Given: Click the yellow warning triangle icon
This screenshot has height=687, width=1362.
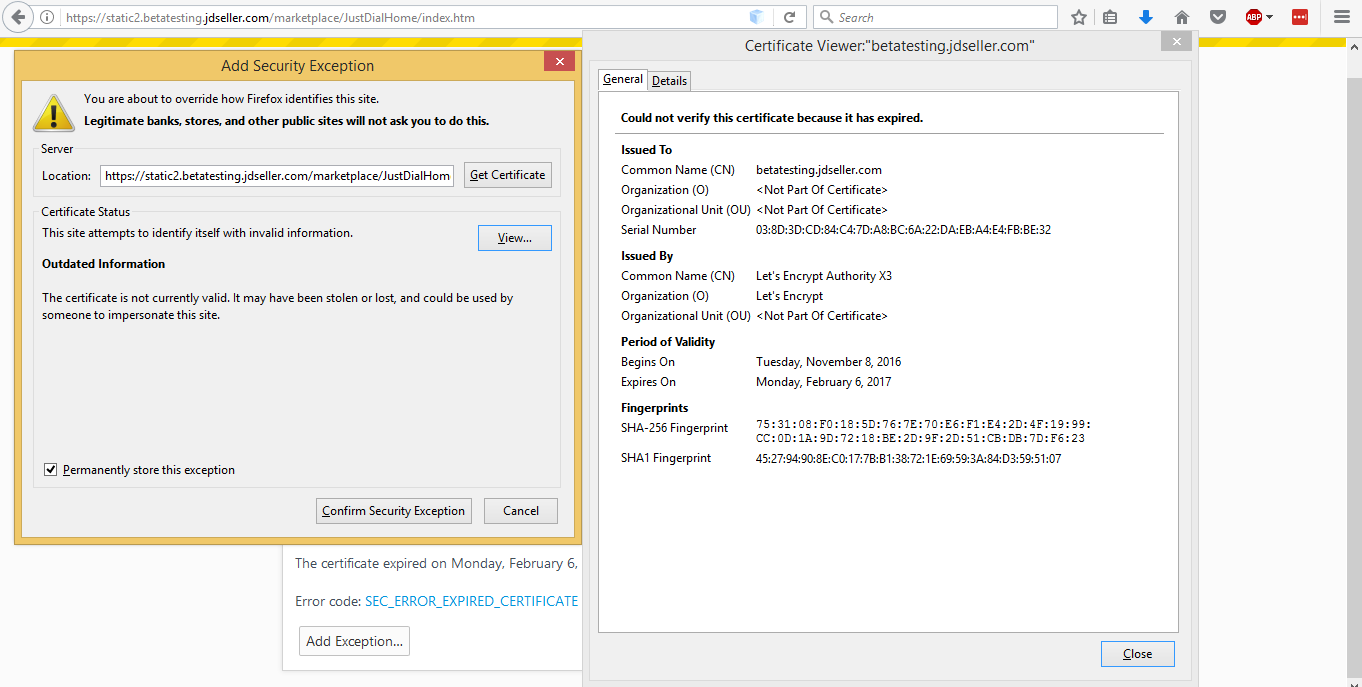Looking at the screenshot, I should pos(53,112).
